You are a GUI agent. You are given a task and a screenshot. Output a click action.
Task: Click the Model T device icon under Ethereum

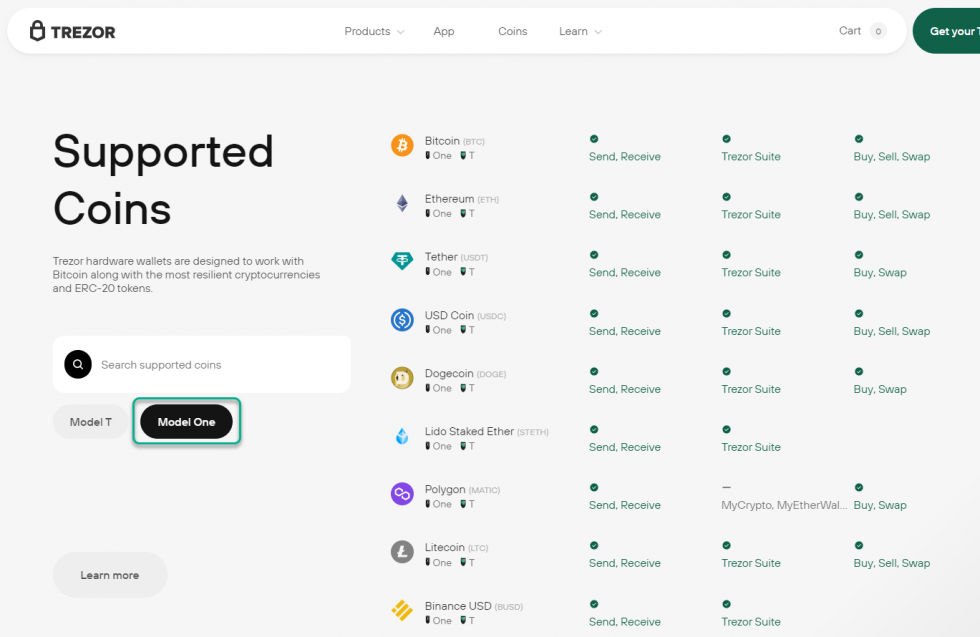463,214
